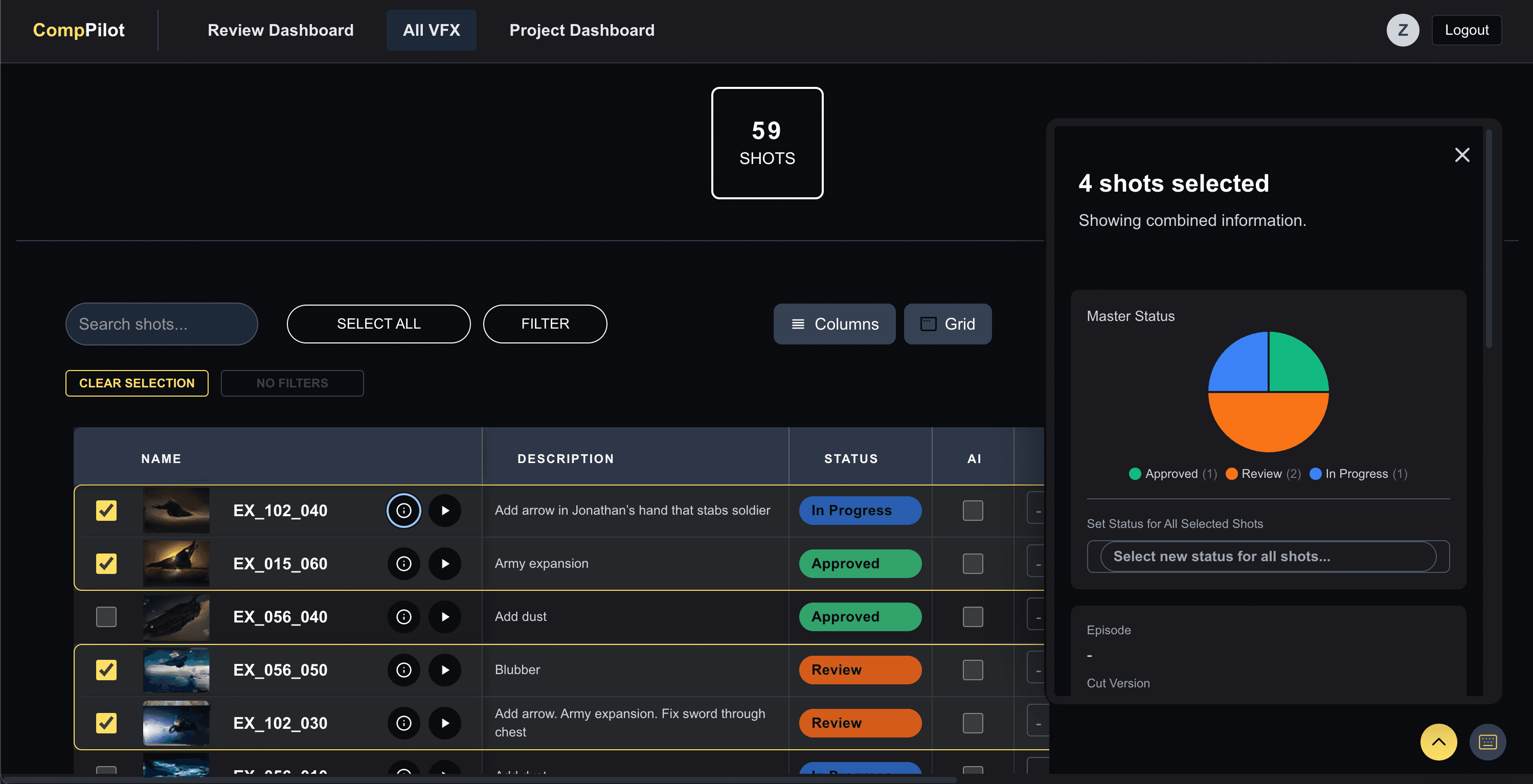This screenshot has width=1533, height=784.
Task: Uncheck the EX_102_040 selection checkbox
Action: coord(106,511)
